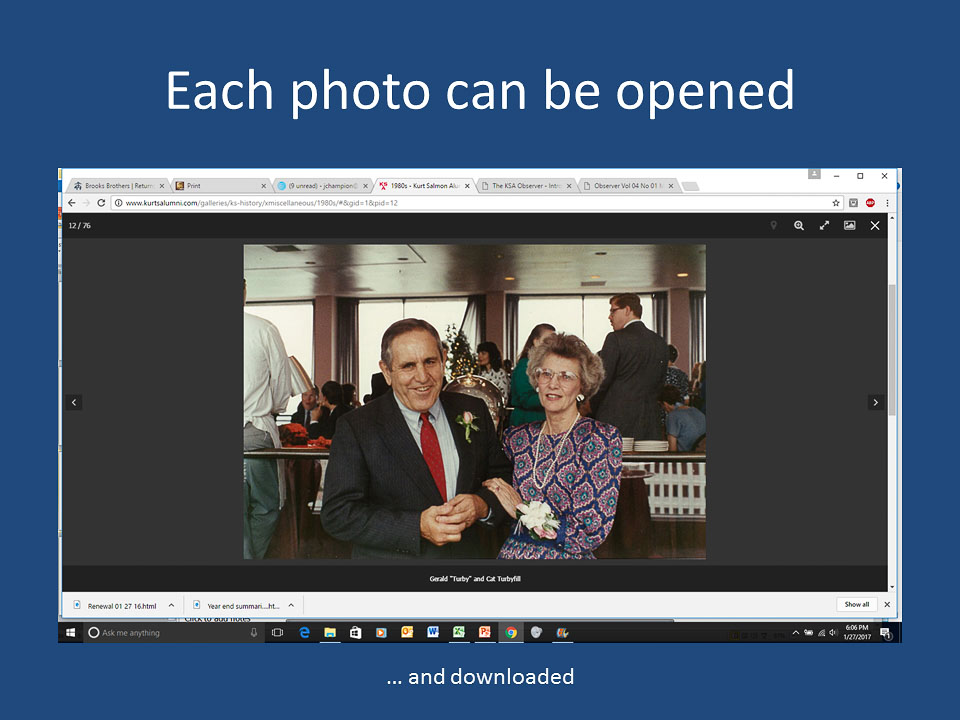960x720 pixels.
Task: Expand options for Year end summary download
Action: [291, 605]
